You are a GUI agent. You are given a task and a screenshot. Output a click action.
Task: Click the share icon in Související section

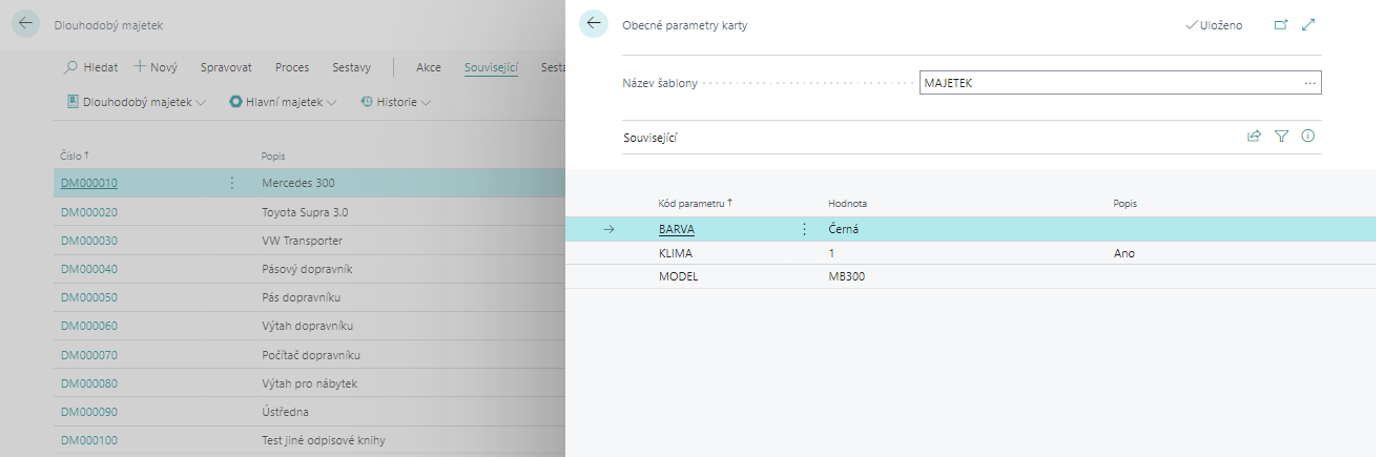[1254, 137]
